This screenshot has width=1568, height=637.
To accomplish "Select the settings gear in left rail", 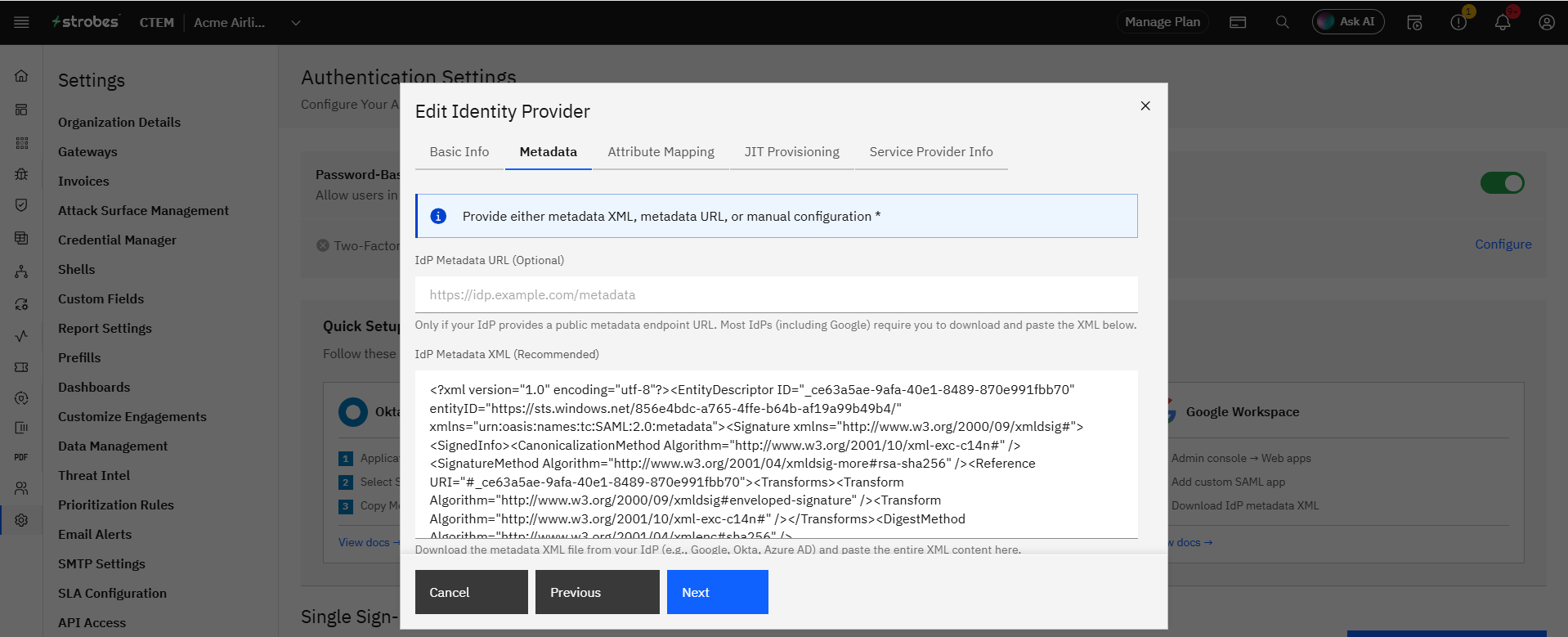I will [21, 520].
